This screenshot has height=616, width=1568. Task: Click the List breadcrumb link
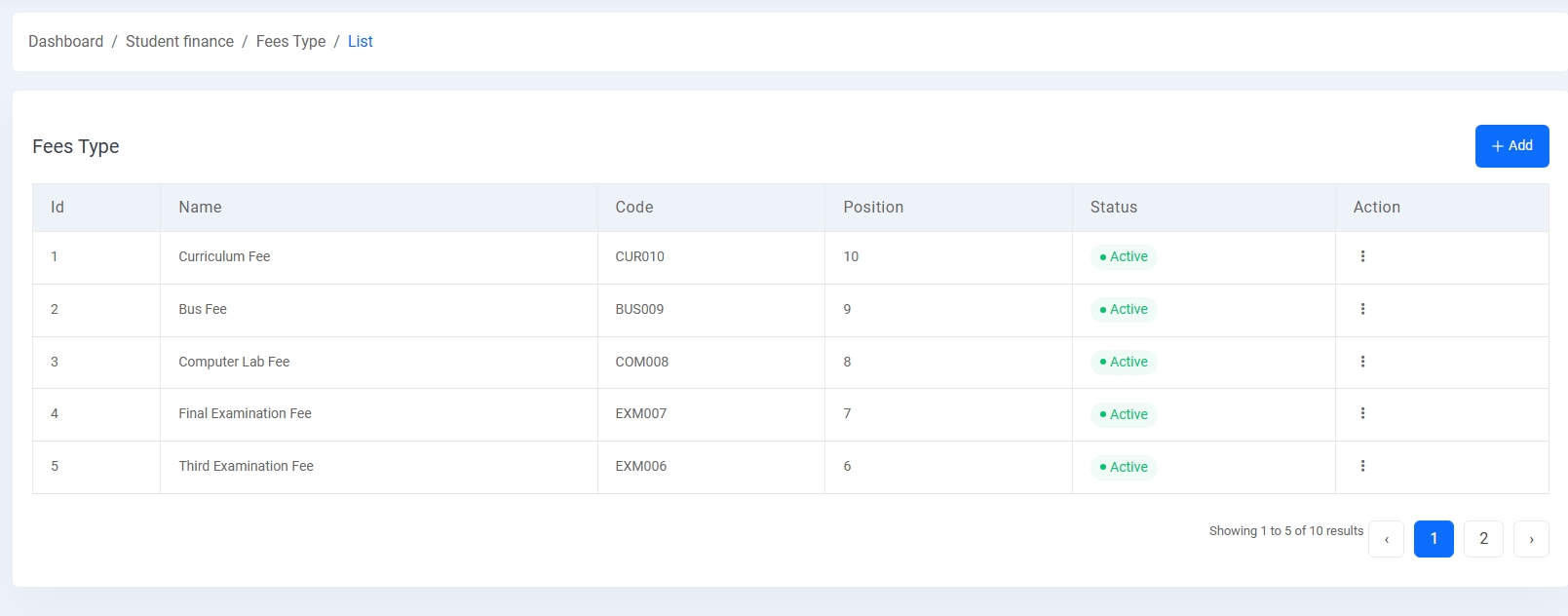click(361, 41)
